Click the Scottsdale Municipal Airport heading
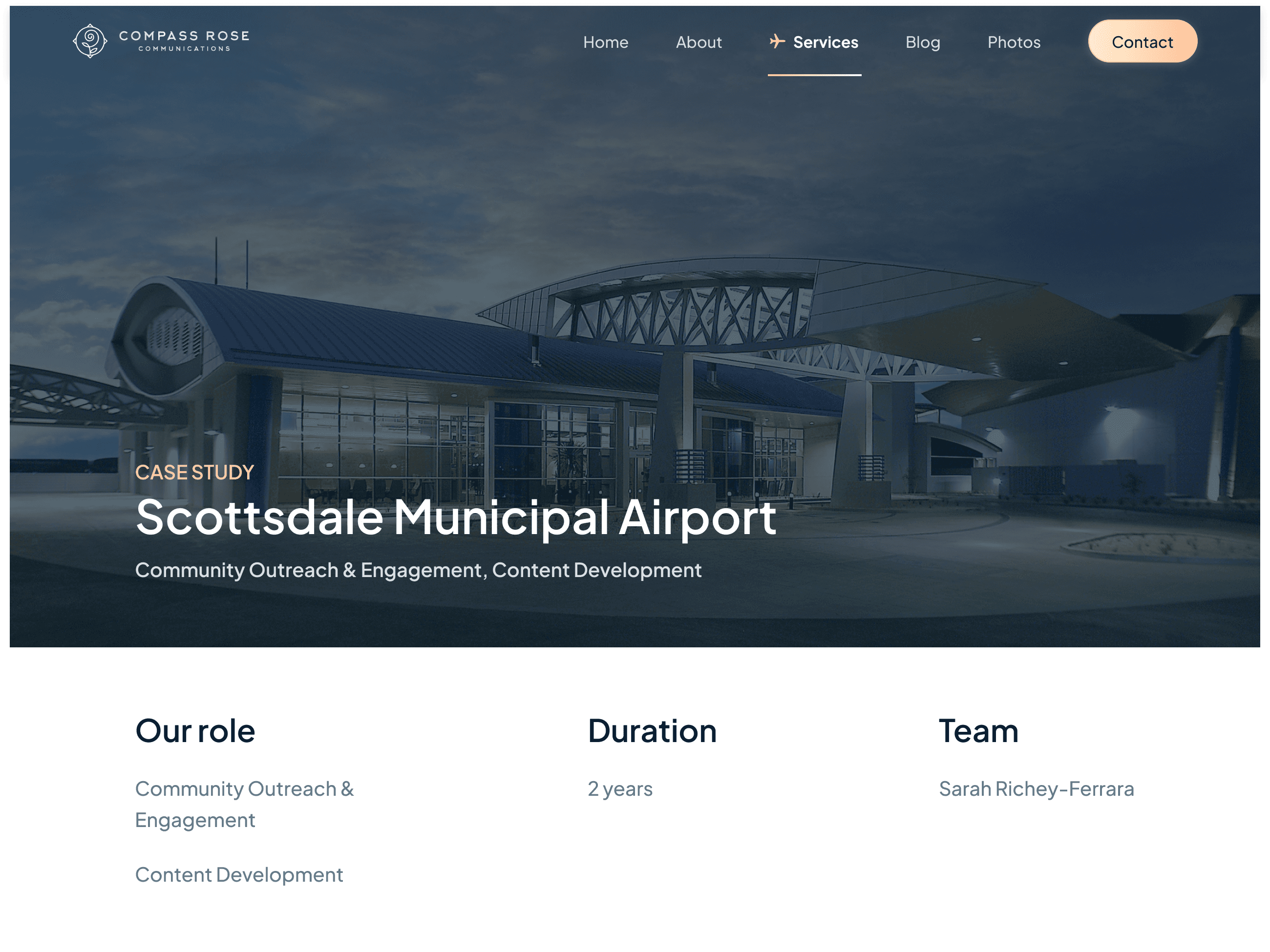Screen dimensions: 1270x952 455,517
